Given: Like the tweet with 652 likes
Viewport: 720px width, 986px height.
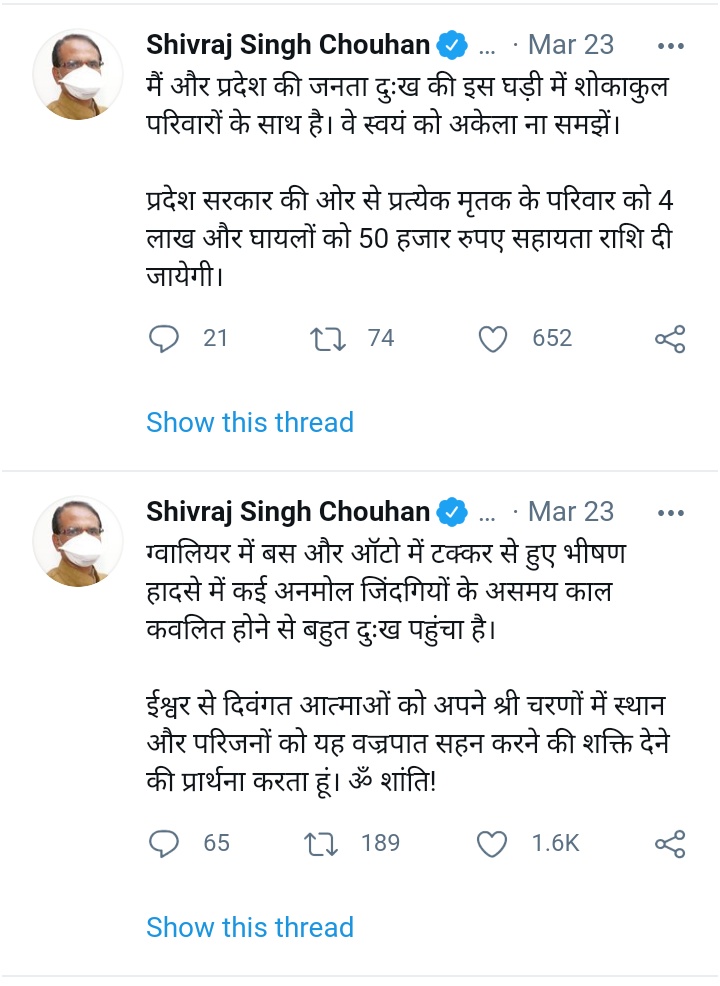Looking at the screenshot, I should click(x=493, y=339).
